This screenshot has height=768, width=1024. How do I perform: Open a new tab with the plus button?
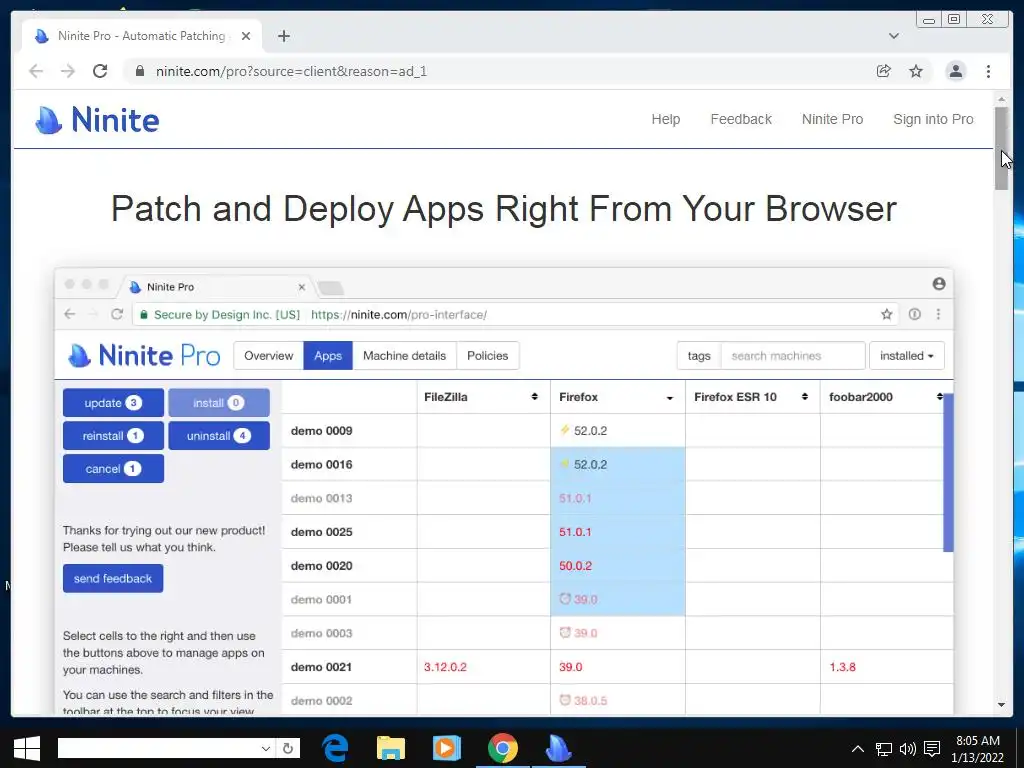click(x=283, y=36)
